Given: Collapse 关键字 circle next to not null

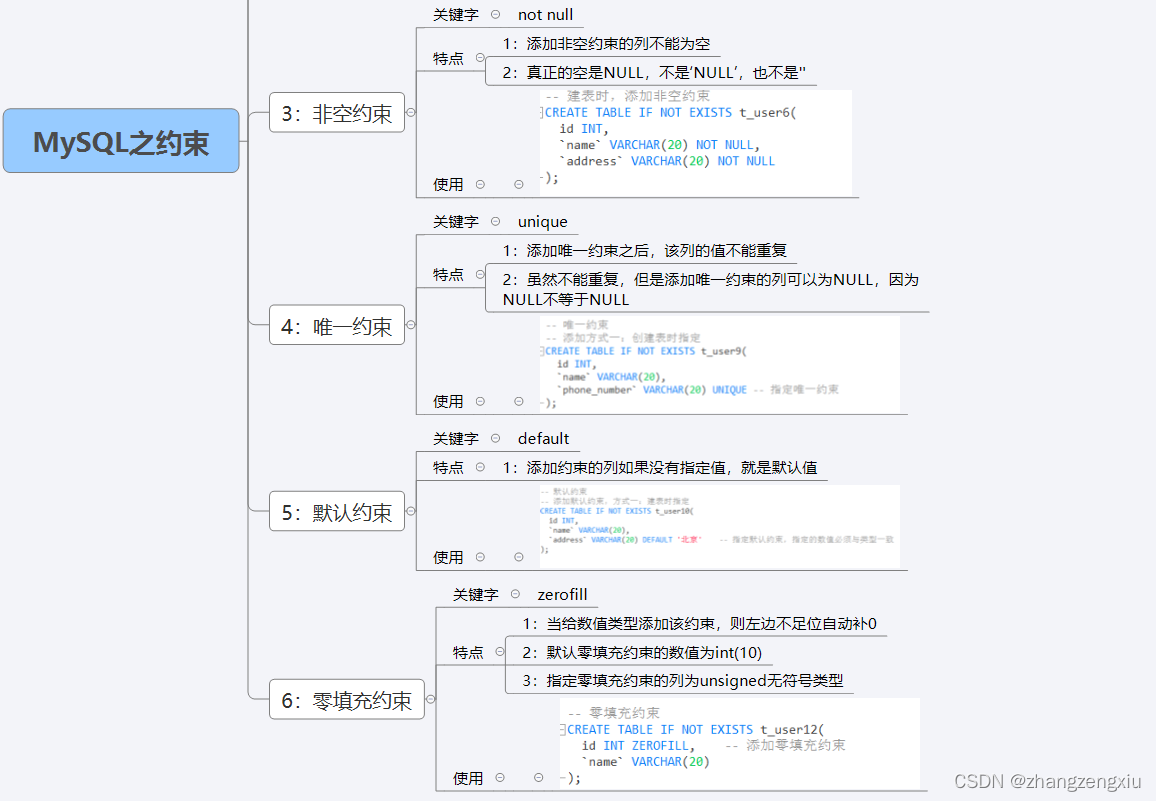Looking at the screenshot, I should [495, 15].
